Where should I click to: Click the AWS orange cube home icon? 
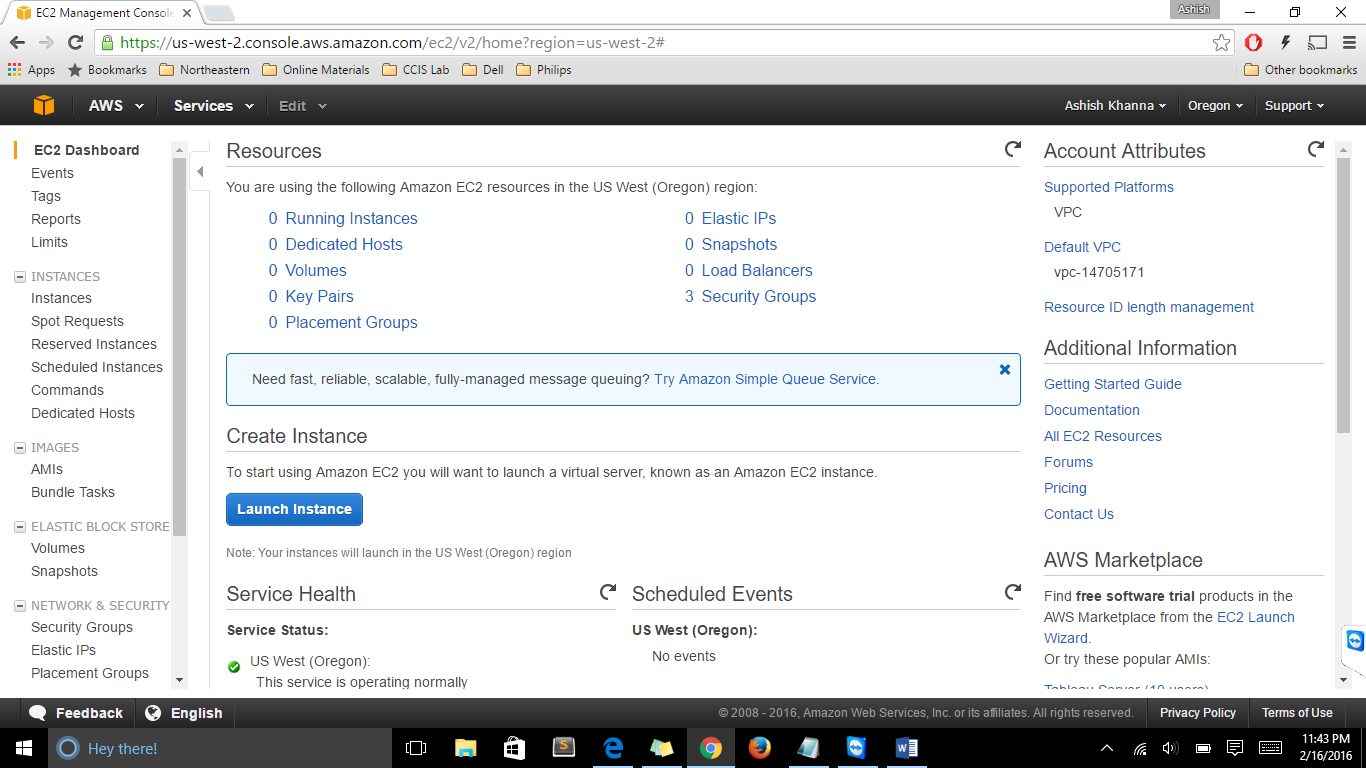[43, 106]
